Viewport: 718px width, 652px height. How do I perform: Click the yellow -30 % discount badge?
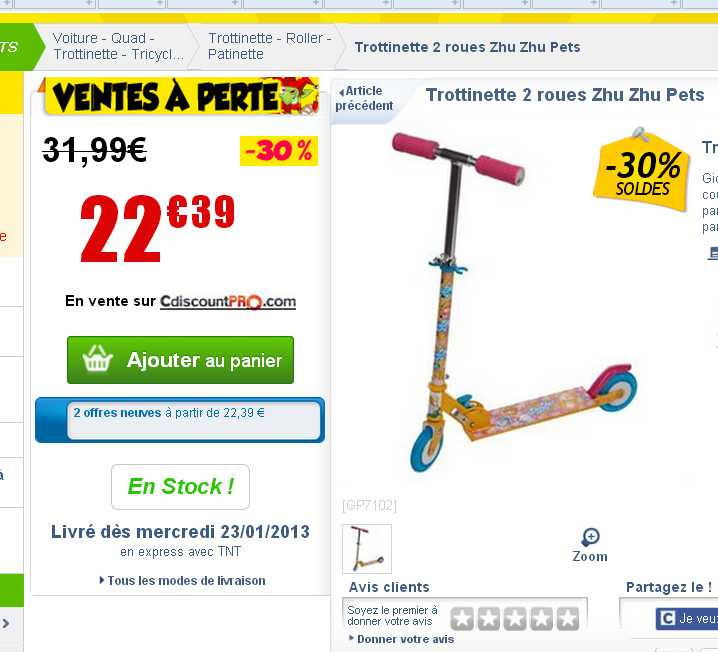point(279,151)
